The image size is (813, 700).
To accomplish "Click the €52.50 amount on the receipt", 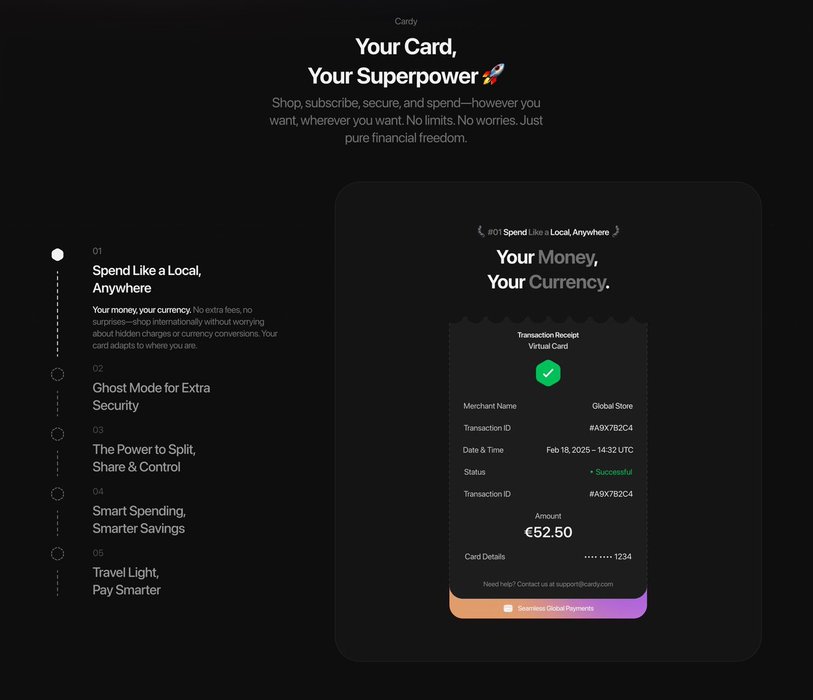I will [548, 532].
